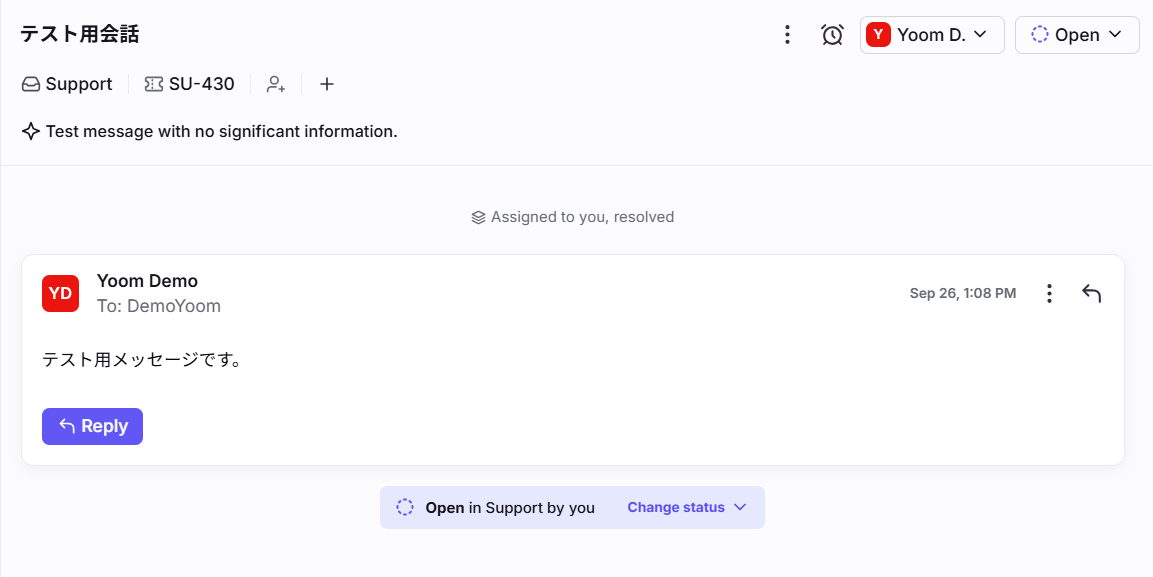Click the Yoom Demo sender name
1153x577 pixels.
[147, 281]
